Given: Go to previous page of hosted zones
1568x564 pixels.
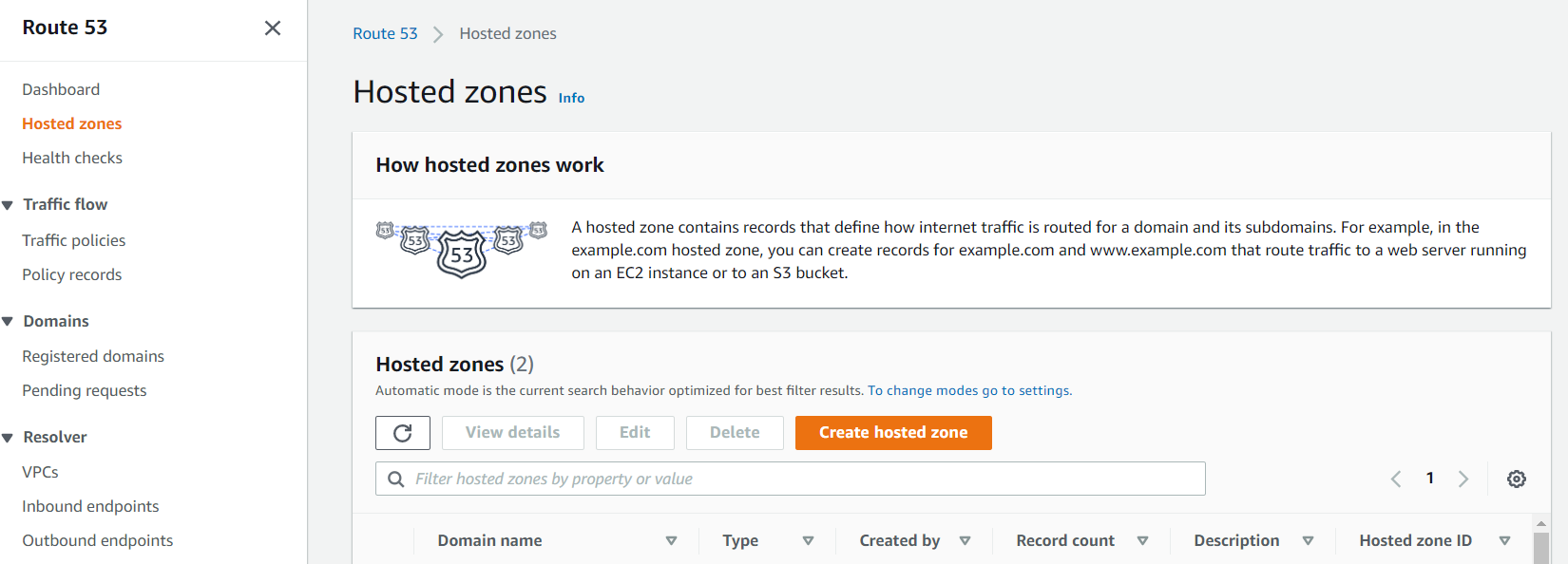Looking at the screenshot, I should (1396, 479).
